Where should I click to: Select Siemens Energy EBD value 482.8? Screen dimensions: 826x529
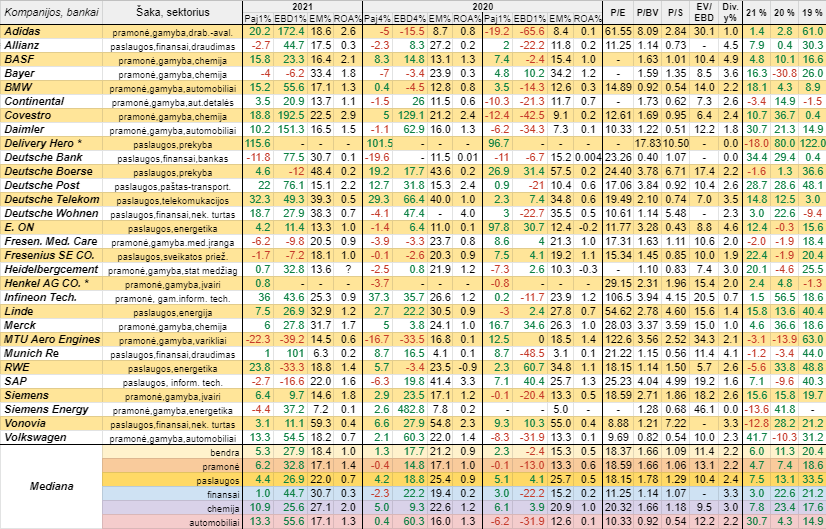(411, 409)
